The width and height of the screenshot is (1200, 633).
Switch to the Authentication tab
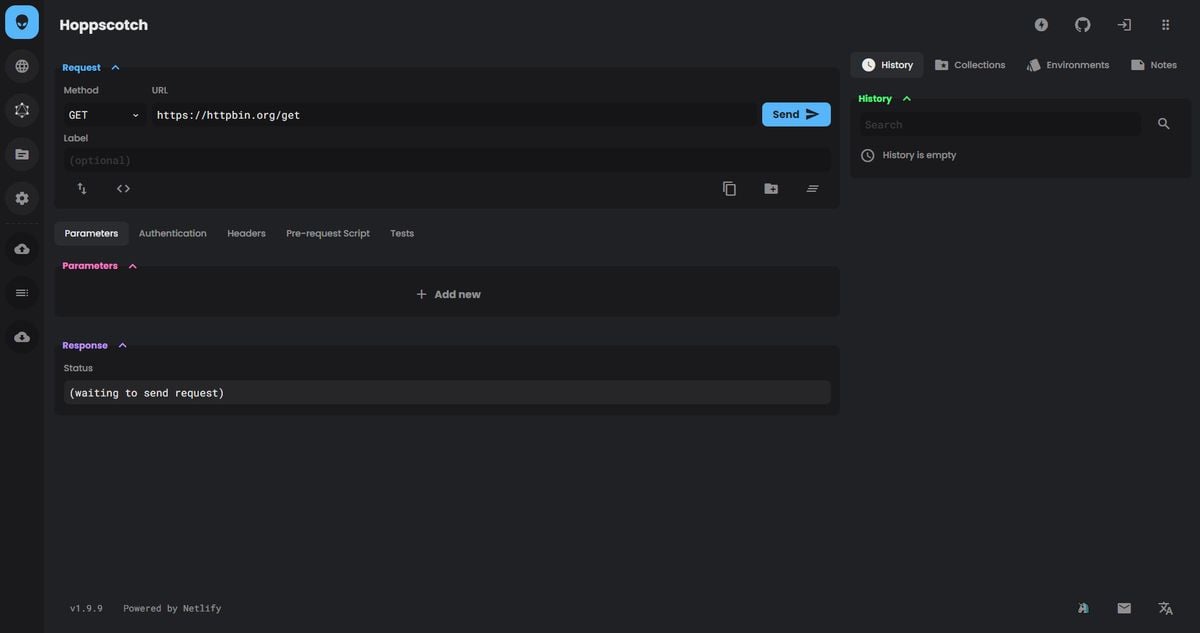[173, 233]
